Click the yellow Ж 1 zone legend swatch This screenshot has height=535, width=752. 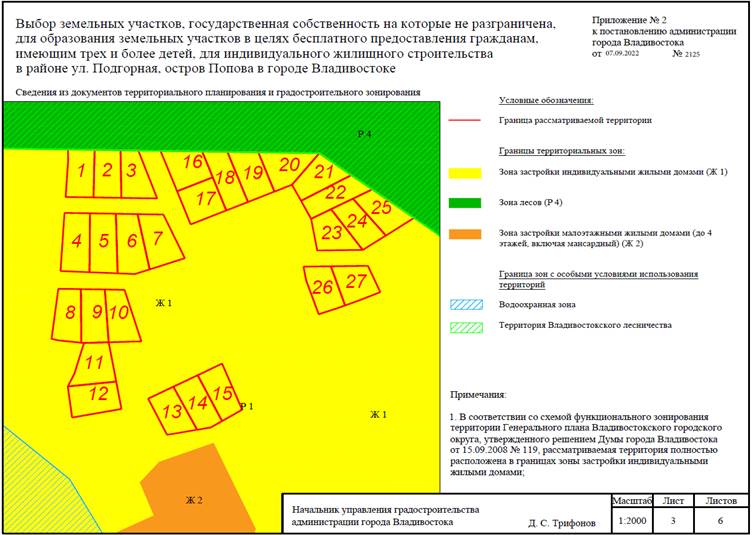(465, 173)
